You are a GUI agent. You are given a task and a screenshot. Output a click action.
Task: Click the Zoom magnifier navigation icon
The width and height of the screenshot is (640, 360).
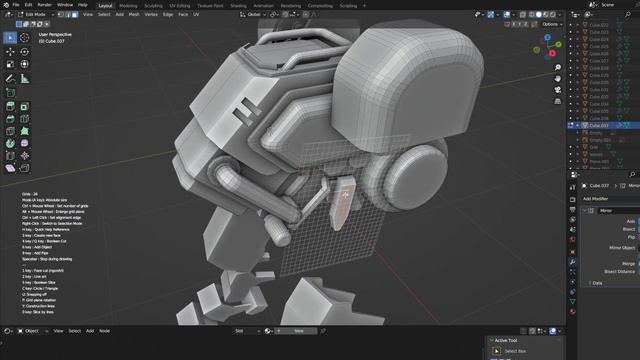[558, 67]
